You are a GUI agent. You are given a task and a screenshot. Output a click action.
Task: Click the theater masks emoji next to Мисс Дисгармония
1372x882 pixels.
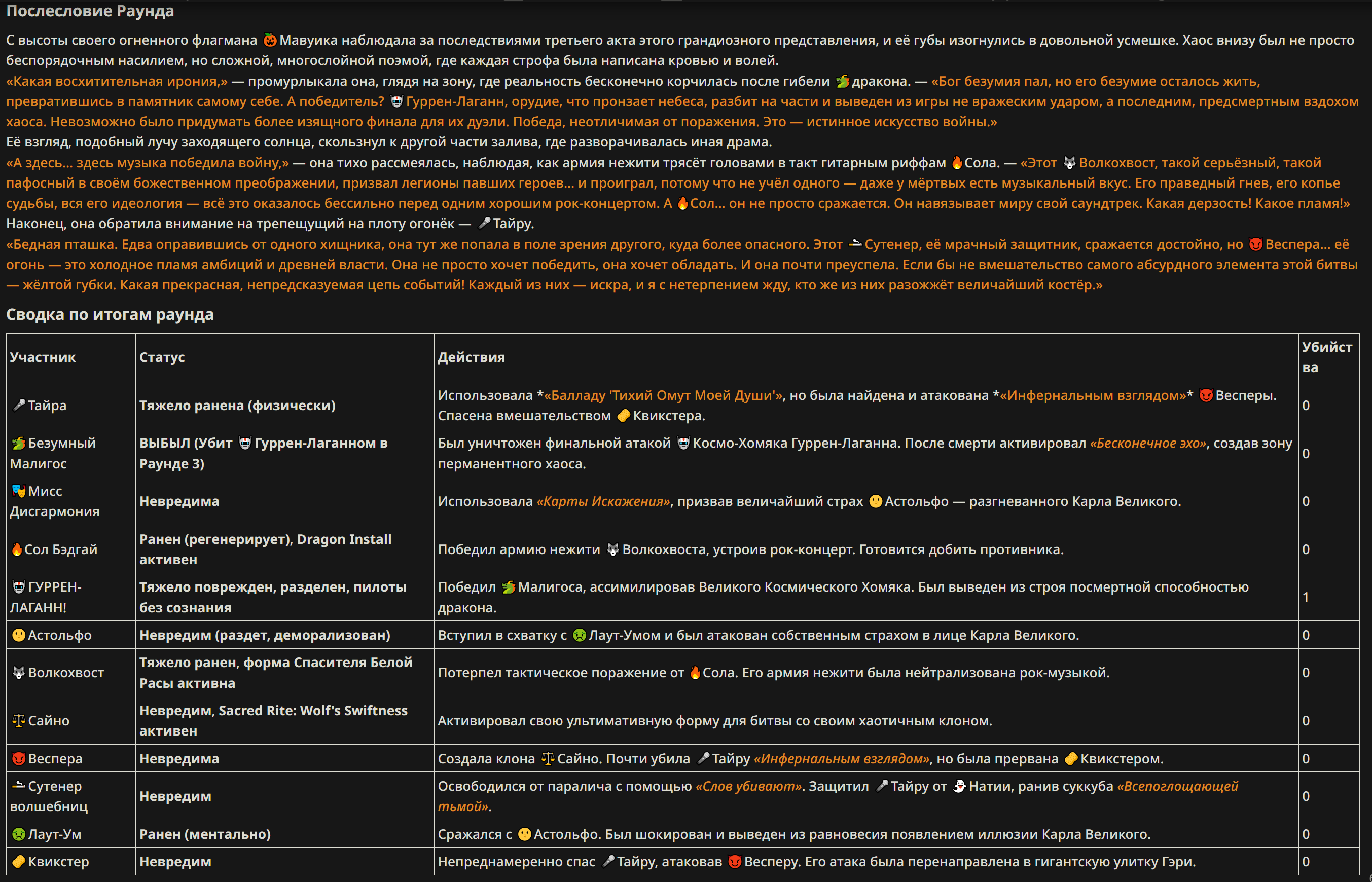19,491
